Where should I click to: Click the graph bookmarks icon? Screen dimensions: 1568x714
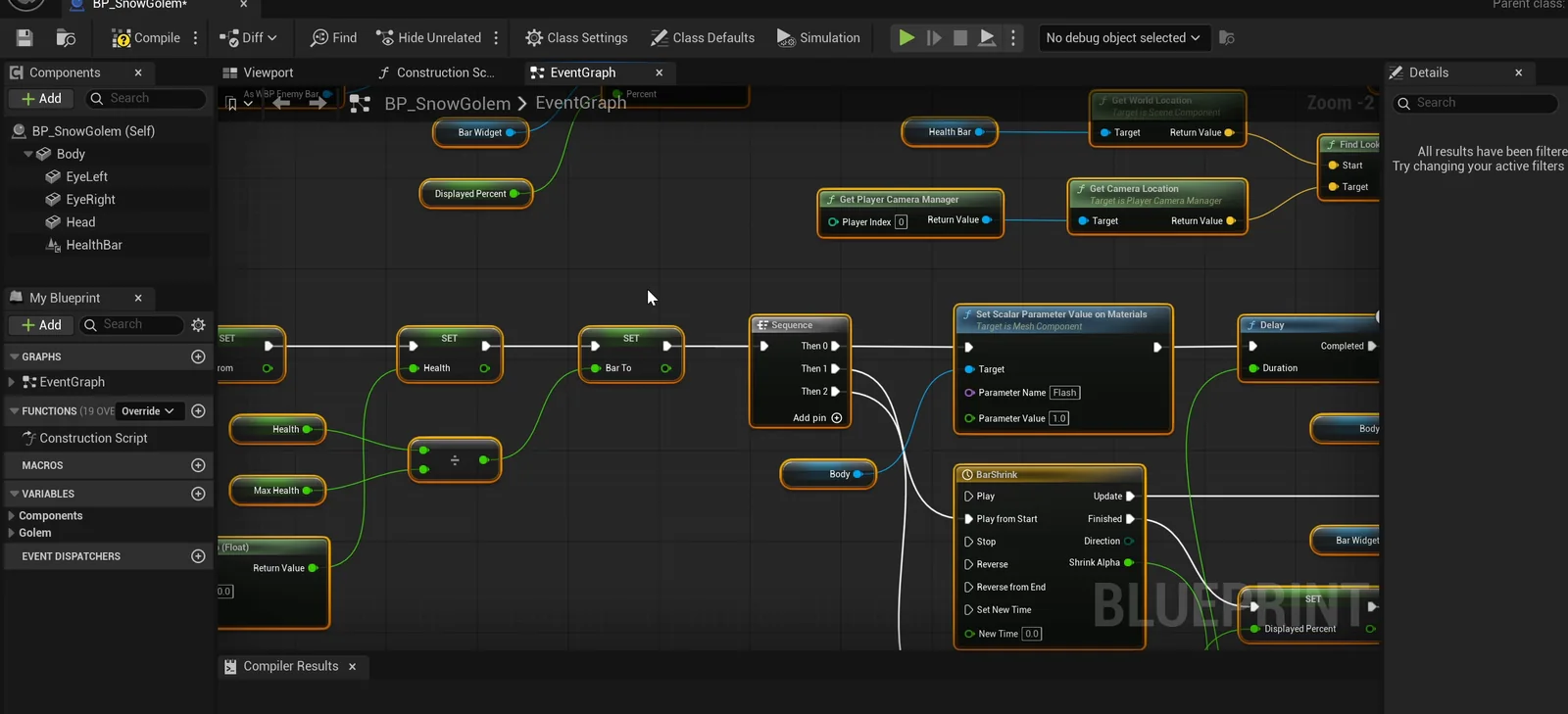tap(232, 104)
